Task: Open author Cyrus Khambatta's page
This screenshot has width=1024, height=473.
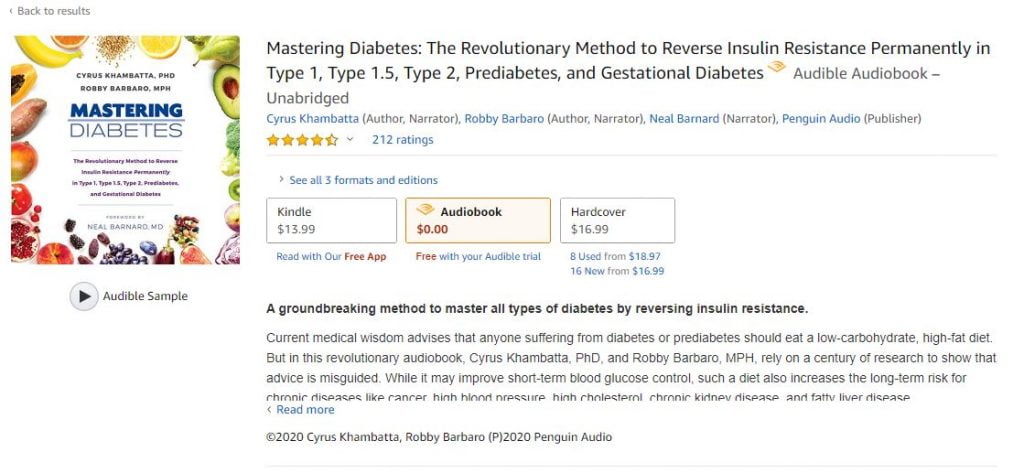Action: (313, 119)
